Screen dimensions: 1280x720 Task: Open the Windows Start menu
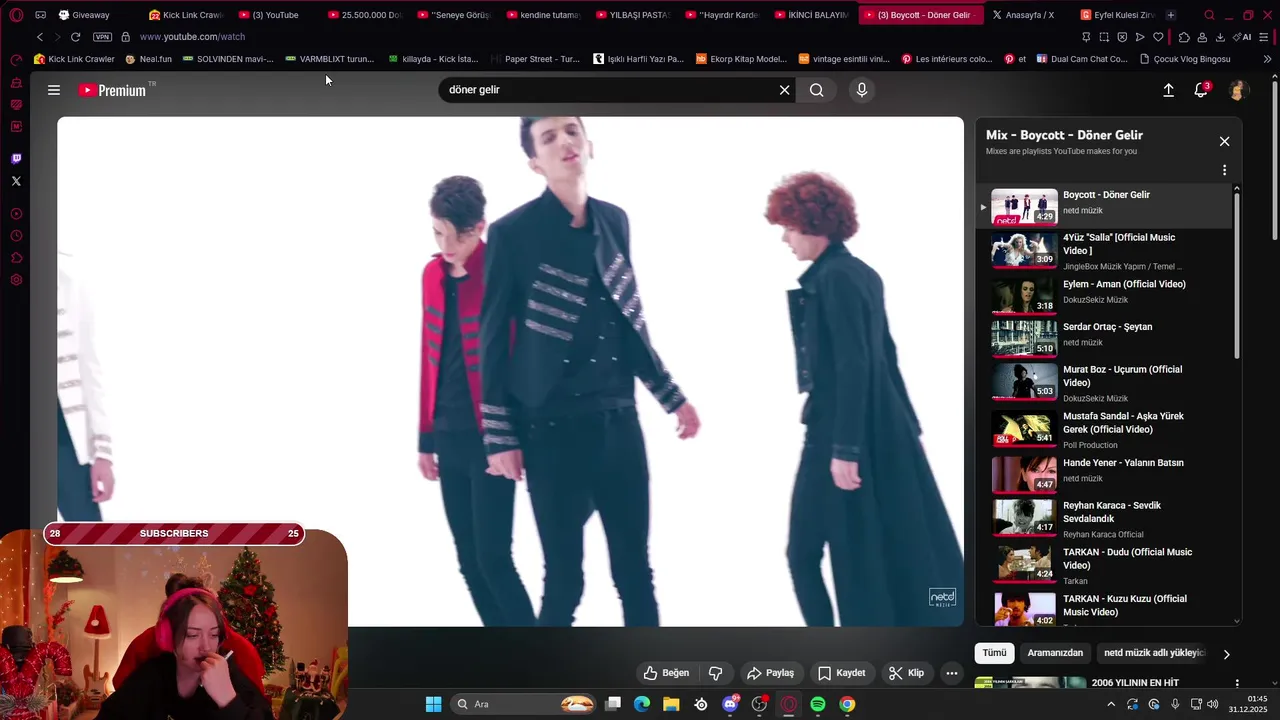(433, 704)
